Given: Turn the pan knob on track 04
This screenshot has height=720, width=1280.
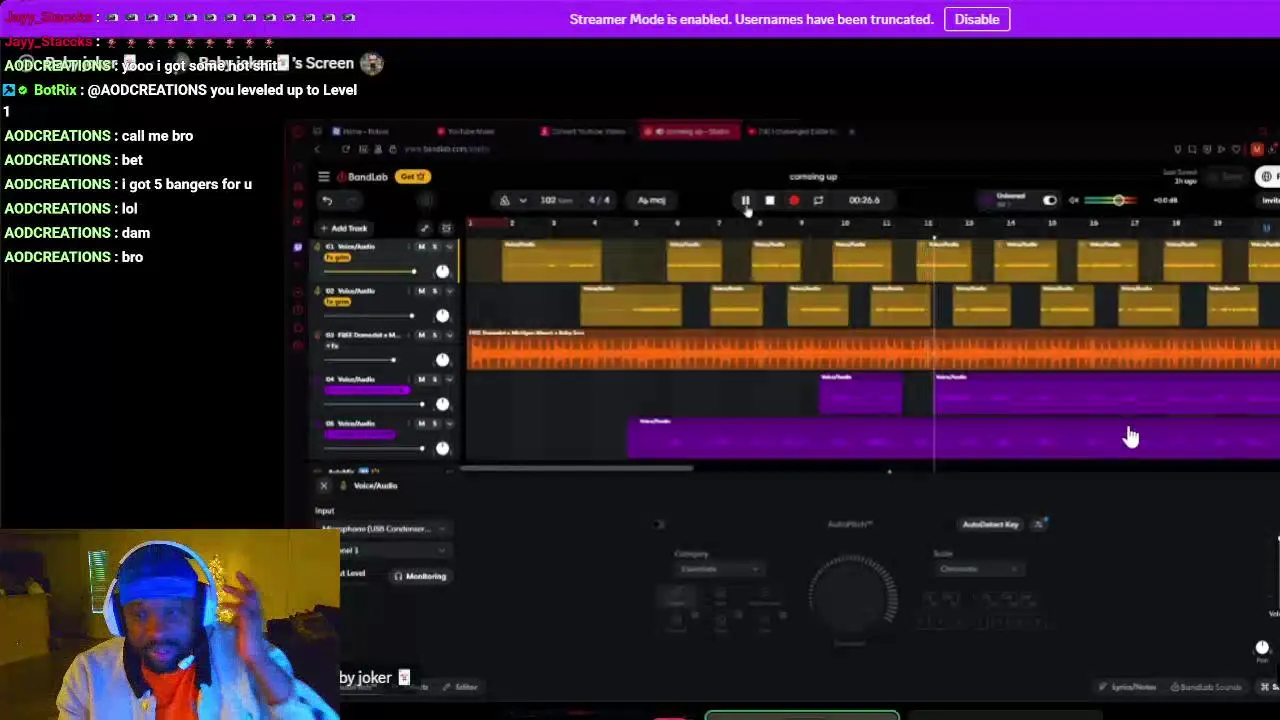Looking at the screenshot, I should coord(442,404).
